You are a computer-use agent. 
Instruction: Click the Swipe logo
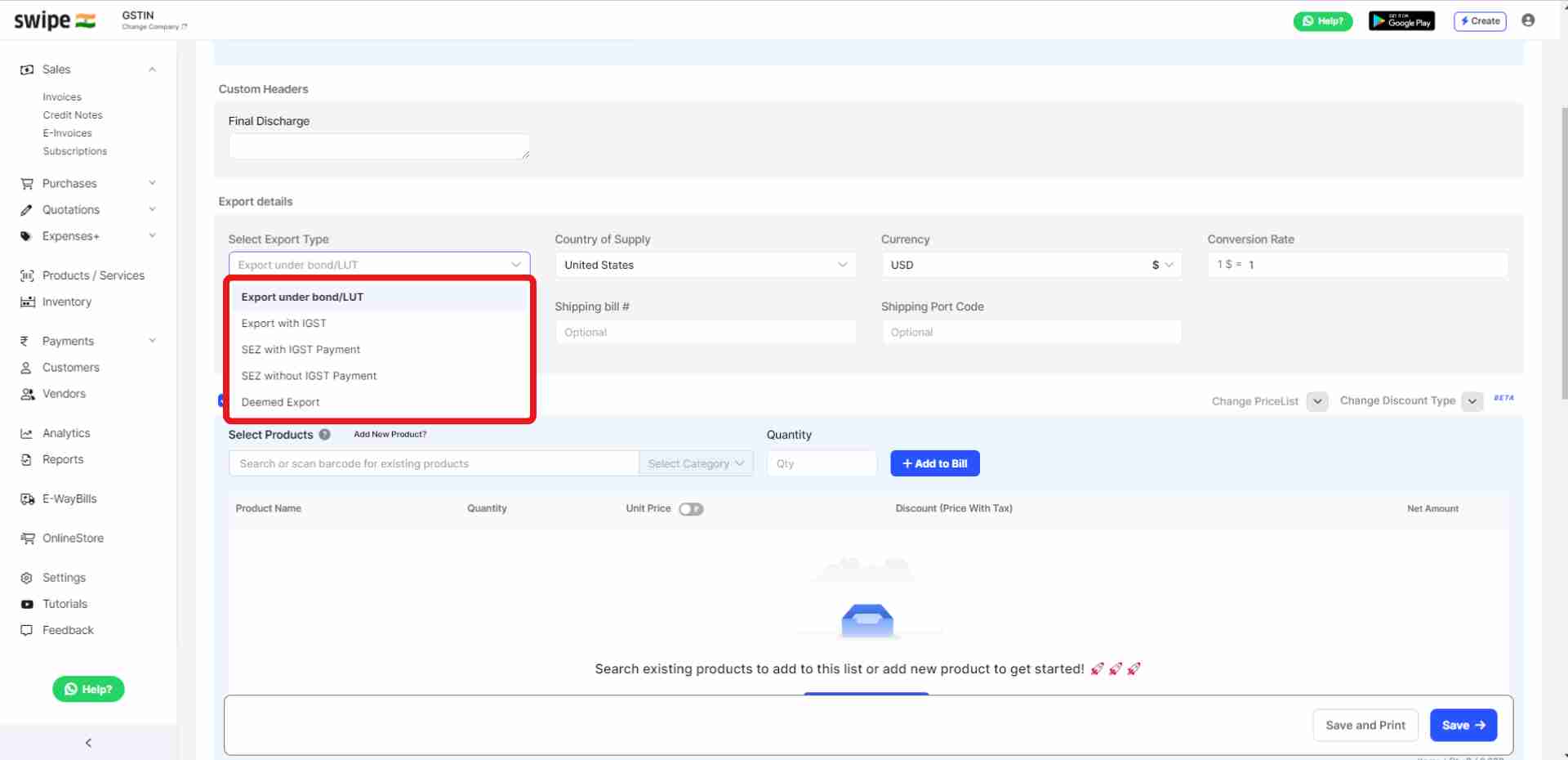[55, 20]
